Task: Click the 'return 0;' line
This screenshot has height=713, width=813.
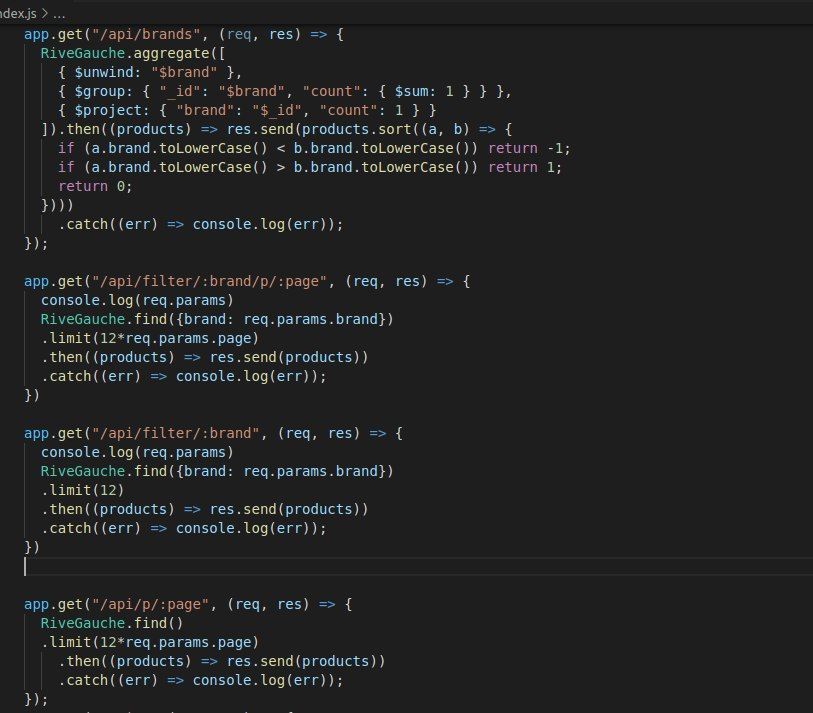Action: click(95, 187)
